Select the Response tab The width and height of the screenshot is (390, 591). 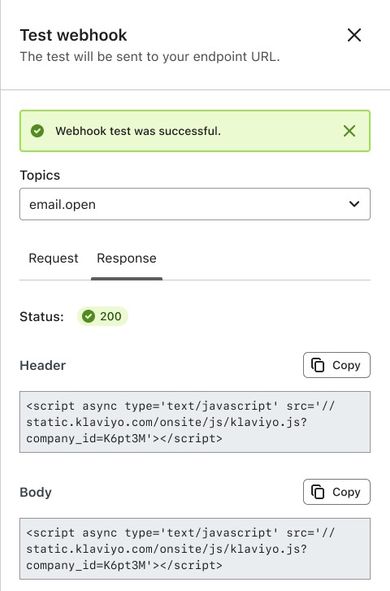pos(127,258)
